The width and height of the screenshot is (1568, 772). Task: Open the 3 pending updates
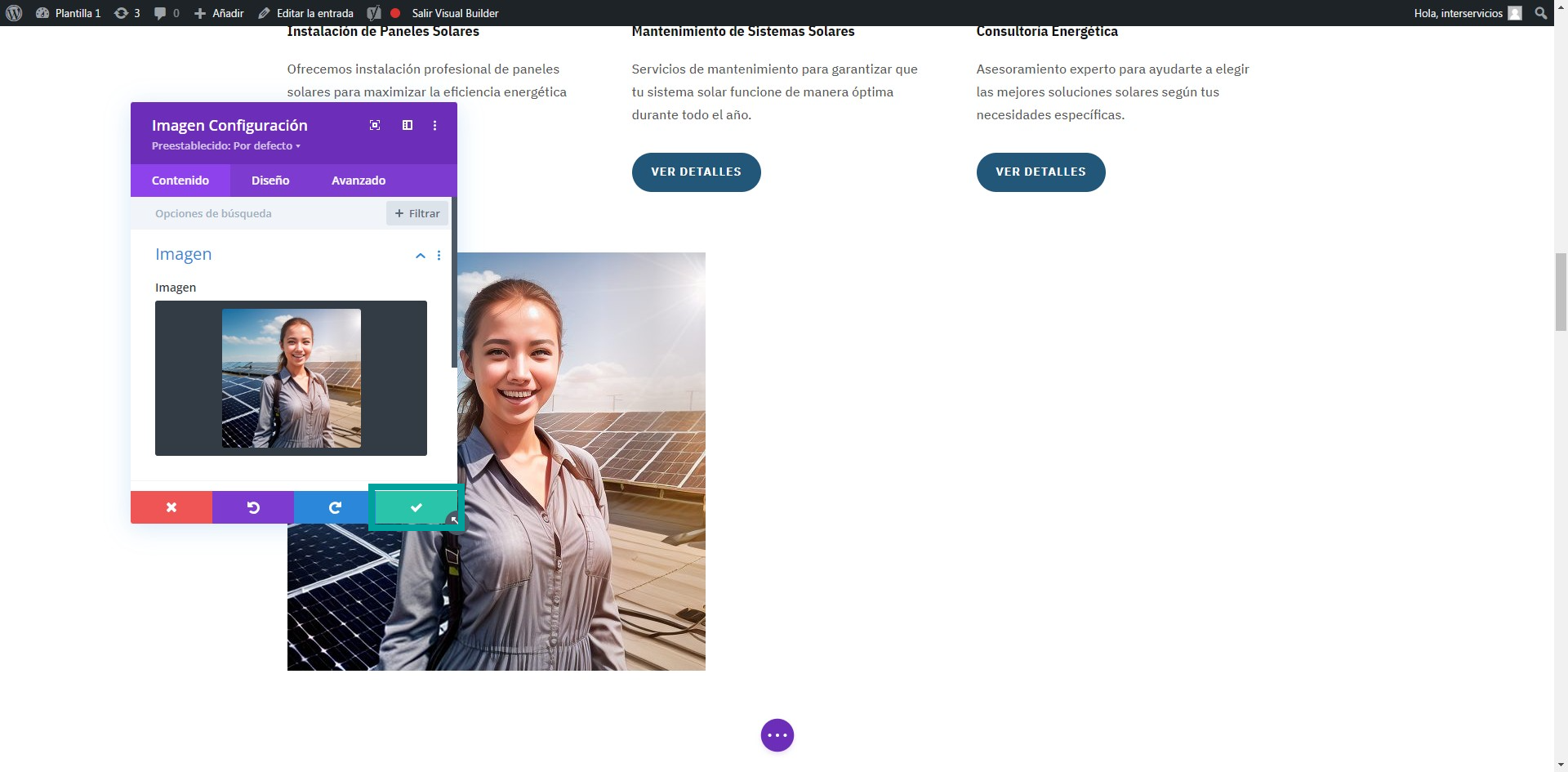pyautogui.click(x=127, y=13)
